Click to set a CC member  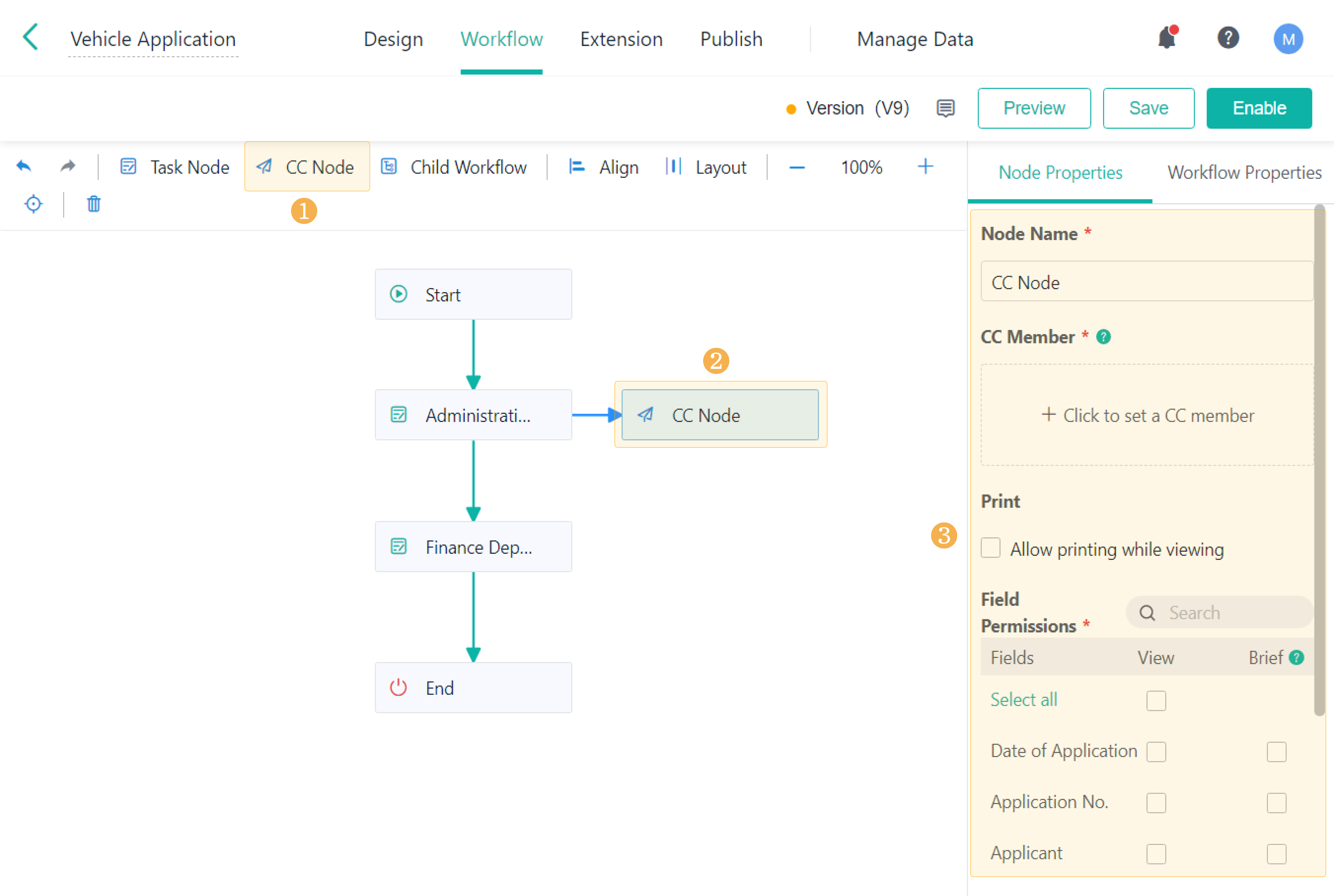coord(1148,415)
